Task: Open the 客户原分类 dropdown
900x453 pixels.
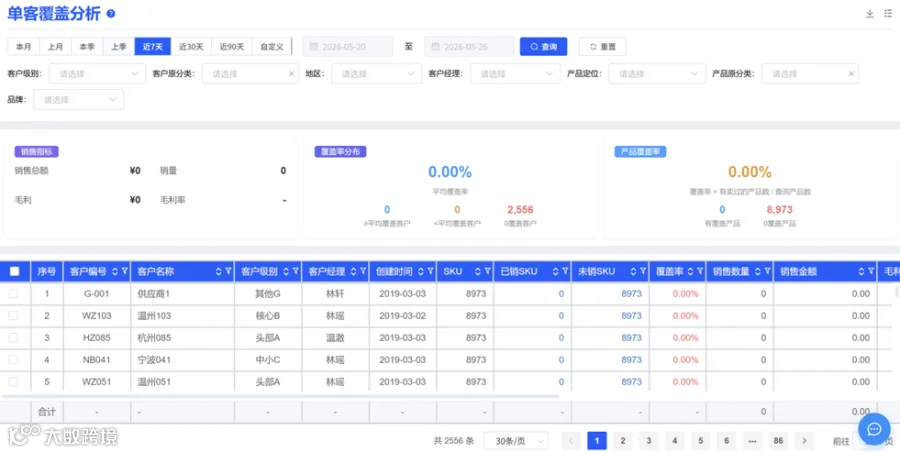Action: pos(250,73)
